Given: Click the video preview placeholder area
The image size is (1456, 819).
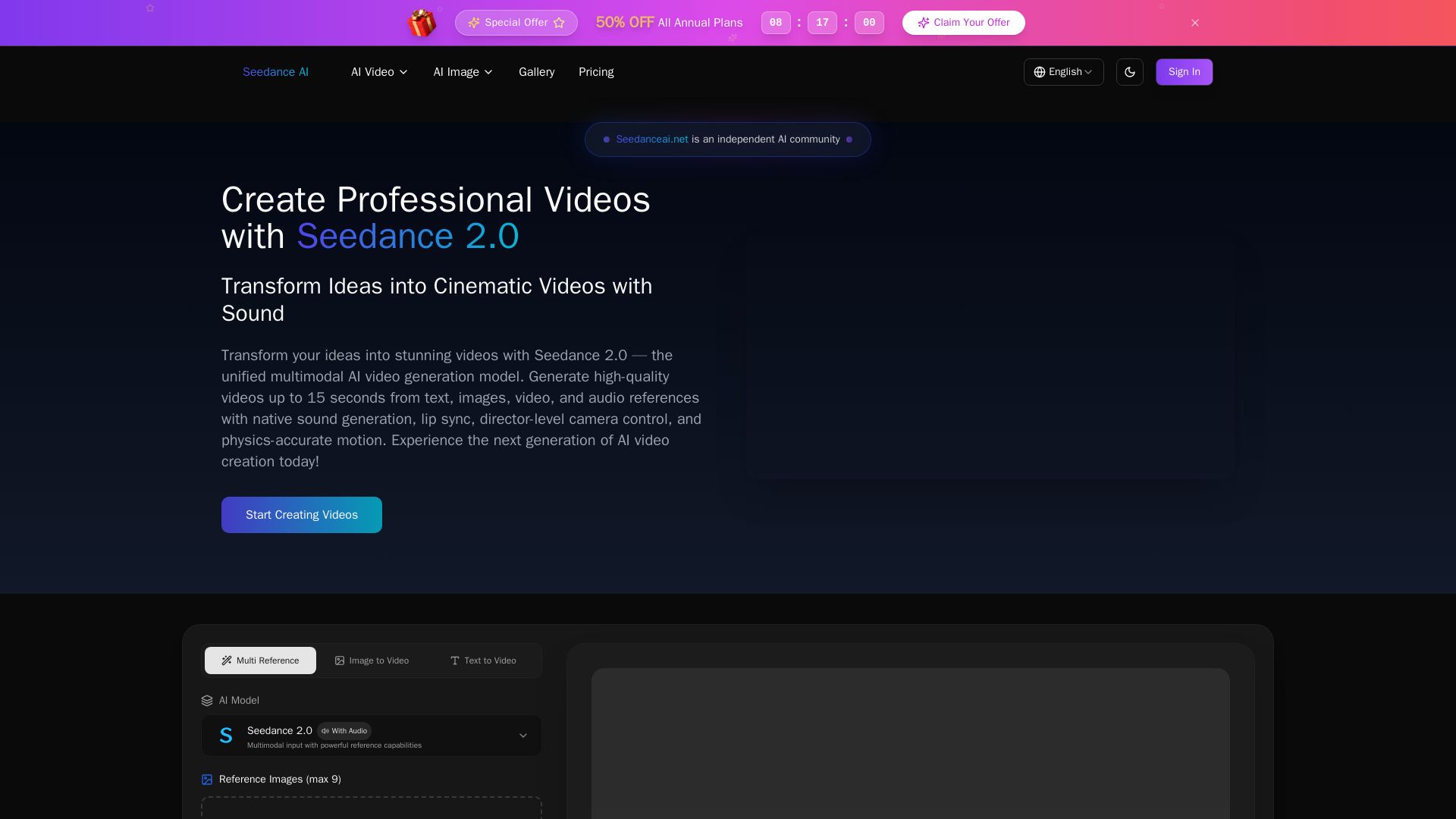Looking at the screenshot, I should point(910,743).
